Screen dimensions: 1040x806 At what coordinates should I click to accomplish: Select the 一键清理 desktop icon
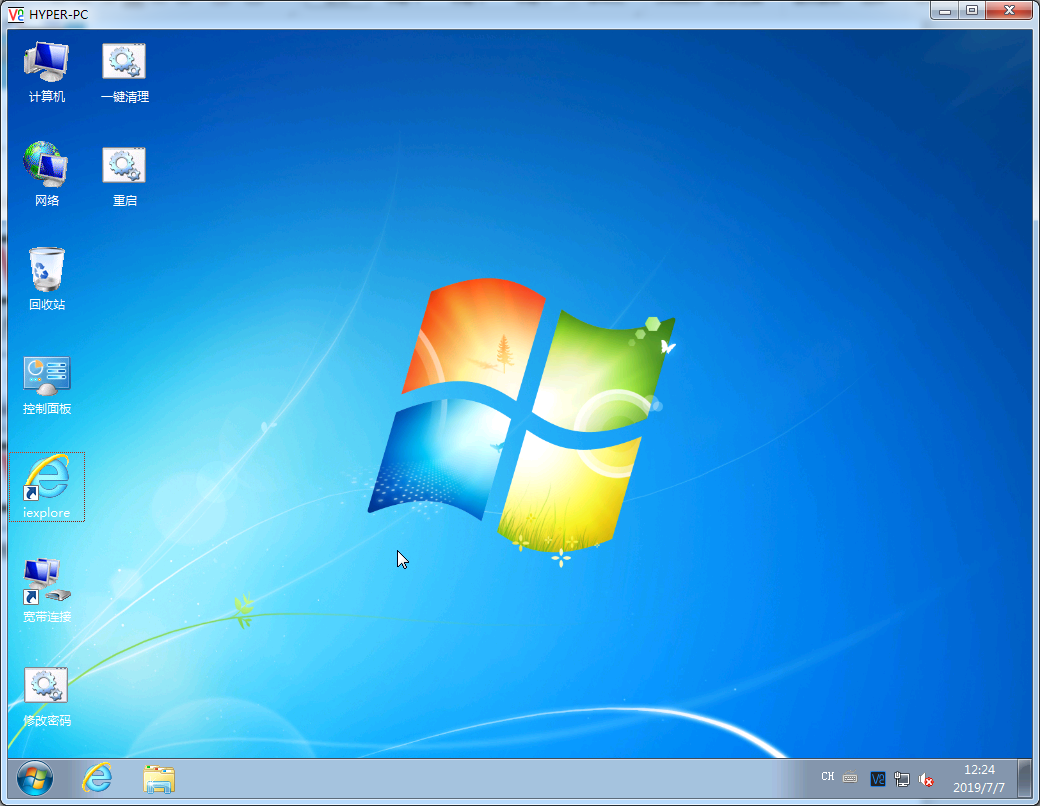[x=125, y=72]
